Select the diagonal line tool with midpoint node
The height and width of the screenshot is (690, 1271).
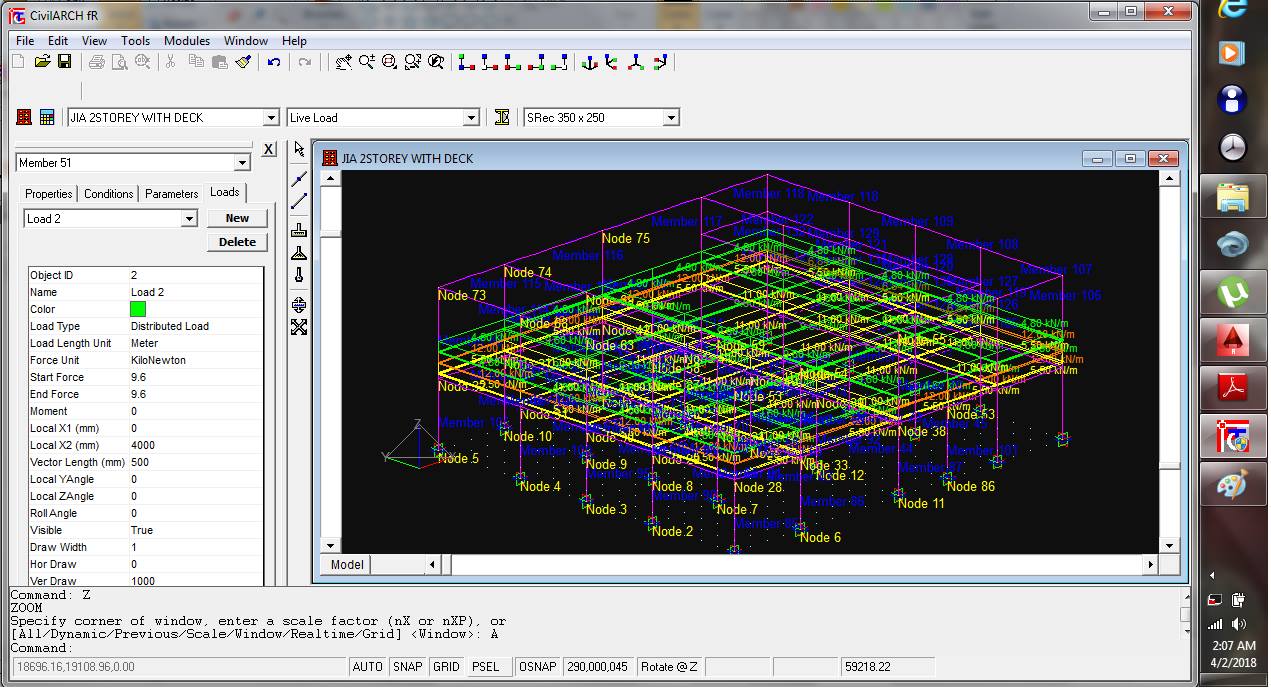(x=299, y=178)
